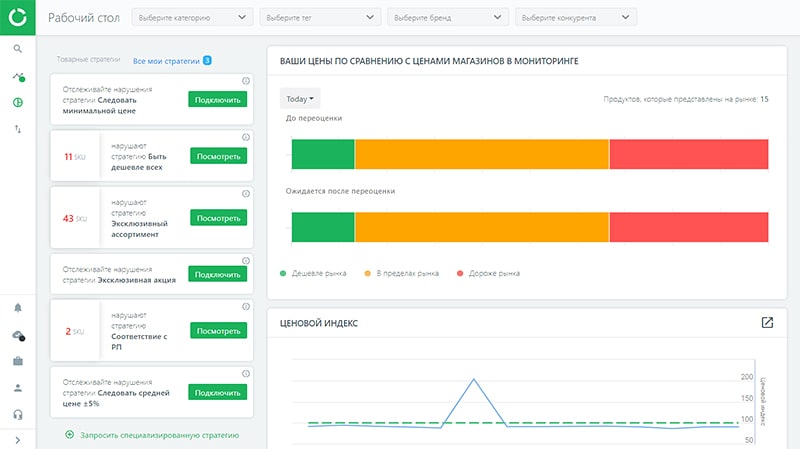800x449 pixels.
Task: Expand the 'Today' period dropdown
Action: [301, 99]
